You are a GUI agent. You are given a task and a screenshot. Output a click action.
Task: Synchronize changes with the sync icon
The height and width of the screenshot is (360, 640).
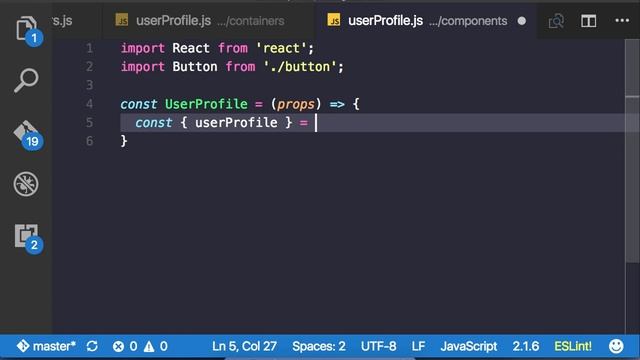point(92,347)
